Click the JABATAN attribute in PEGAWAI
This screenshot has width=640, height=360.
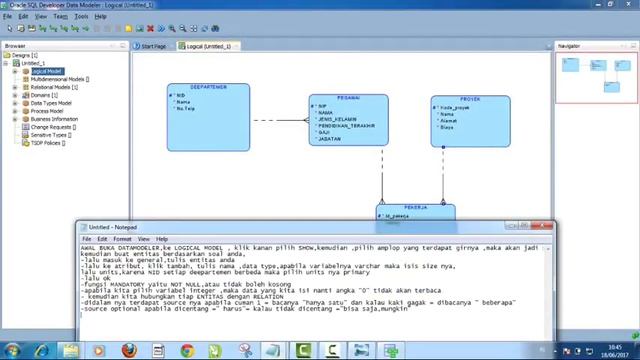329,139
